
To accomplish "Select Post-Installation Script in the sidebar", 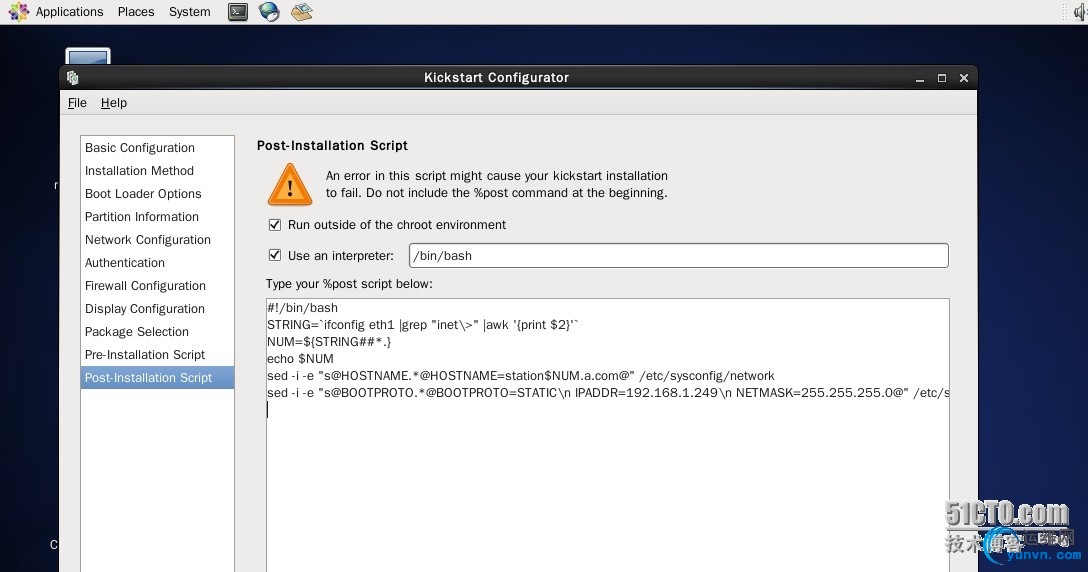I will pyautogui.click(x=158, y=377).
